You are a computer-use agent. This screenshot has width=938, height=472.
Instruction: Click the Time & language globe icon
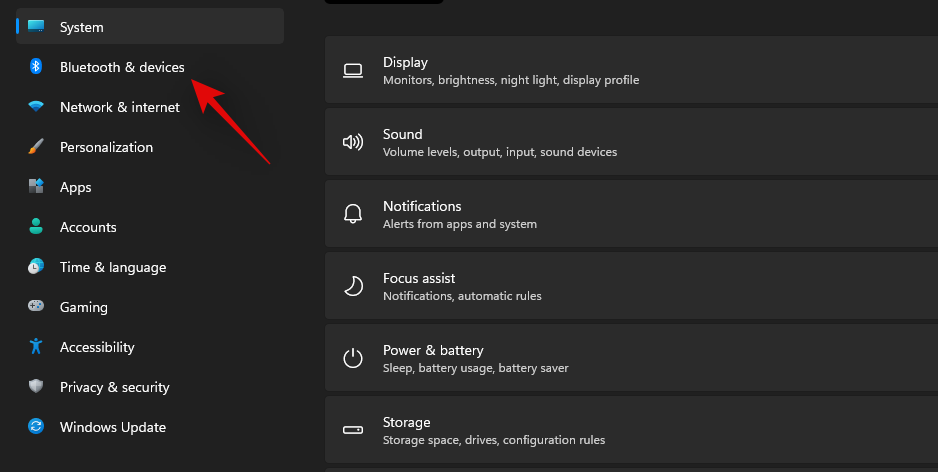(36, 267)
